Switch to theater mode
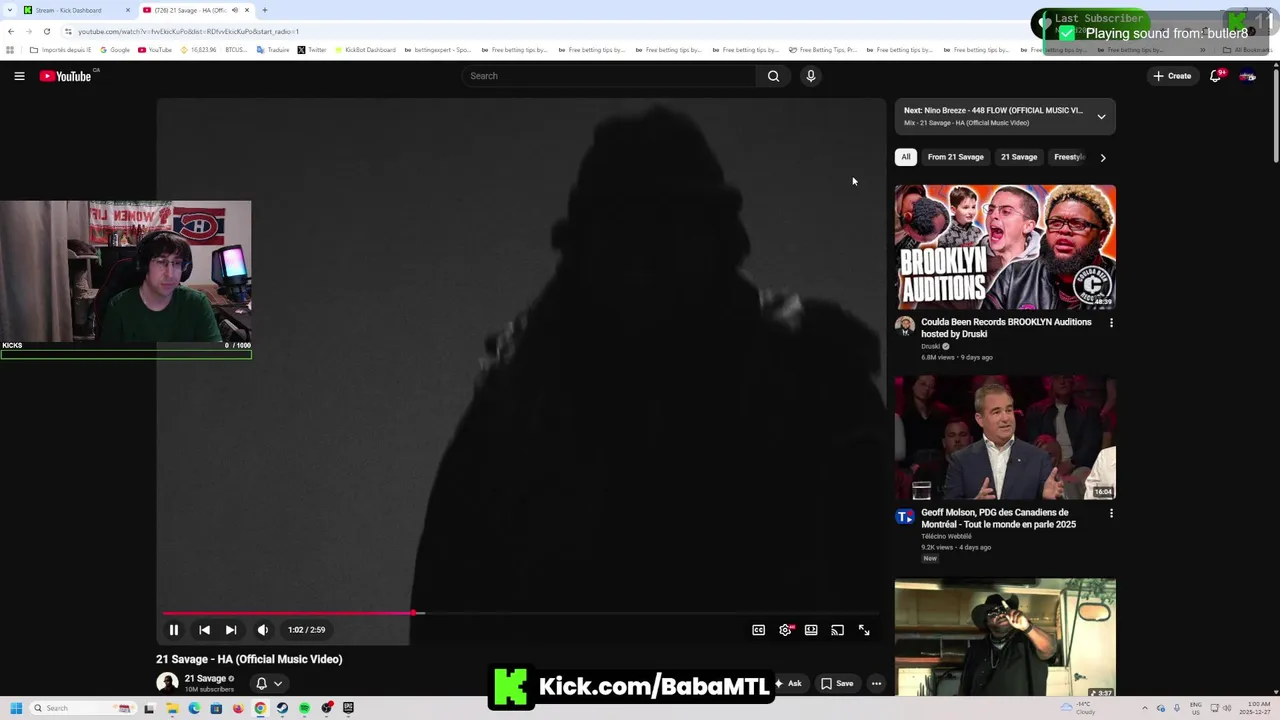The width and height of the screenshot is (1280, 720). [811, 630]
